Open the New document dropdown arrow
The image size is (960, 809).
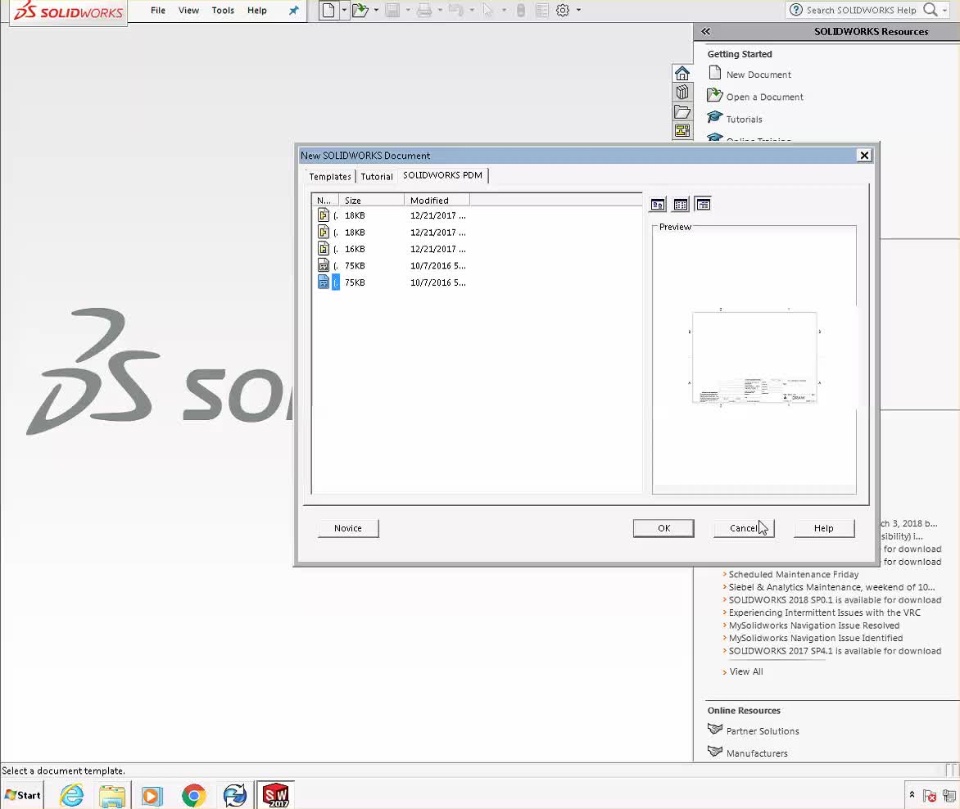point(344,10)
